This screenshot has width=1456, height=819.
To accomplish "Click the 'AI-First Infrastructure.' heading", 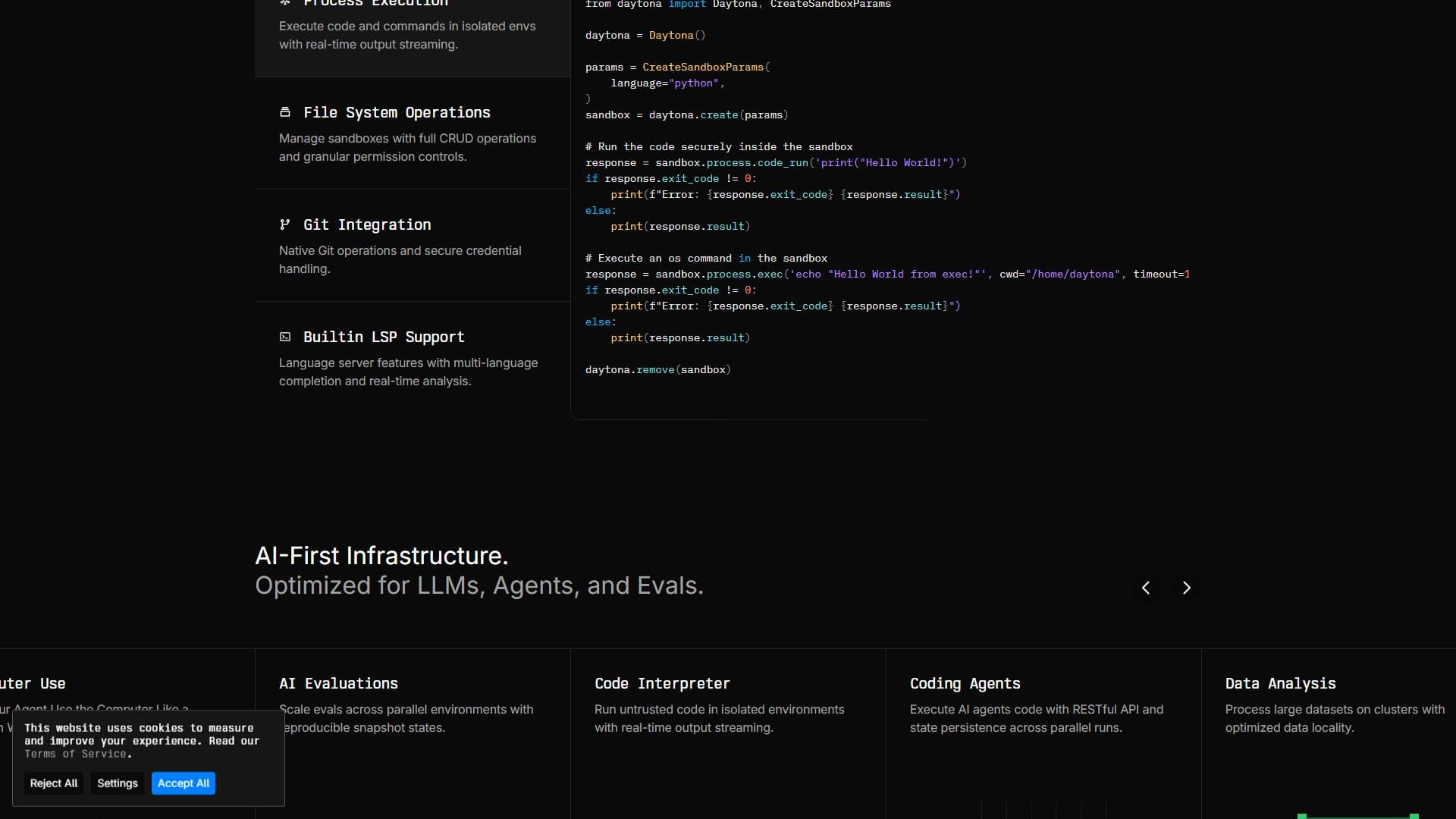I will pyautogui.click(x=381, y=556).
